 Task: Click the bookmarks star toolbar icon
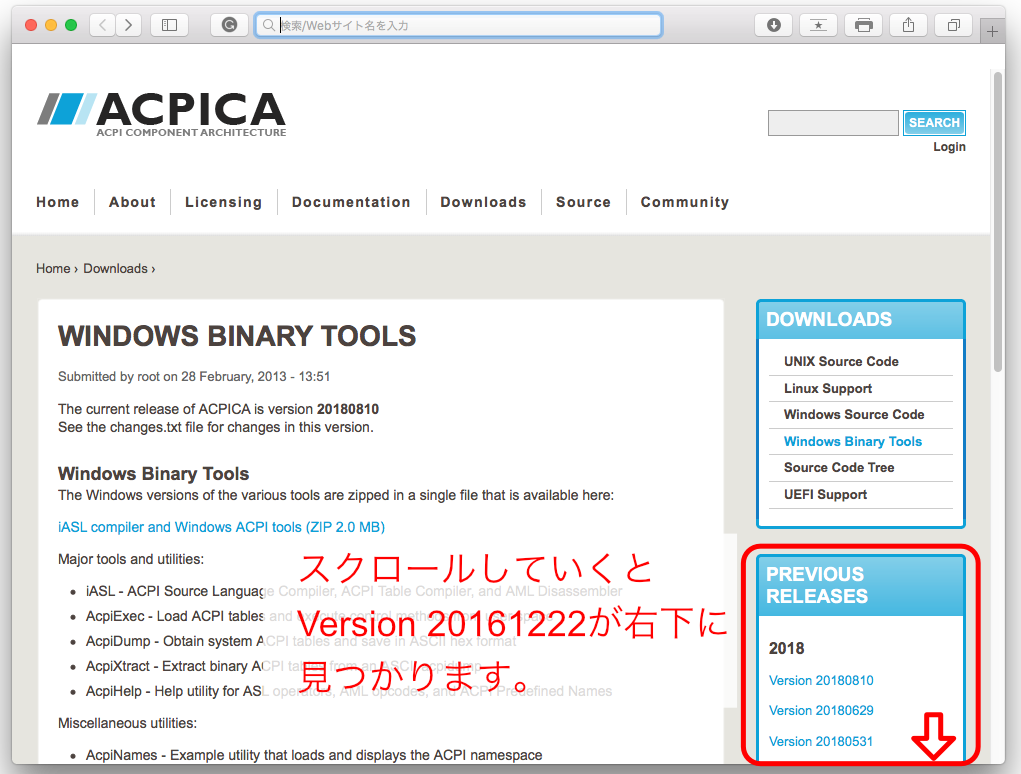point(818,25)
